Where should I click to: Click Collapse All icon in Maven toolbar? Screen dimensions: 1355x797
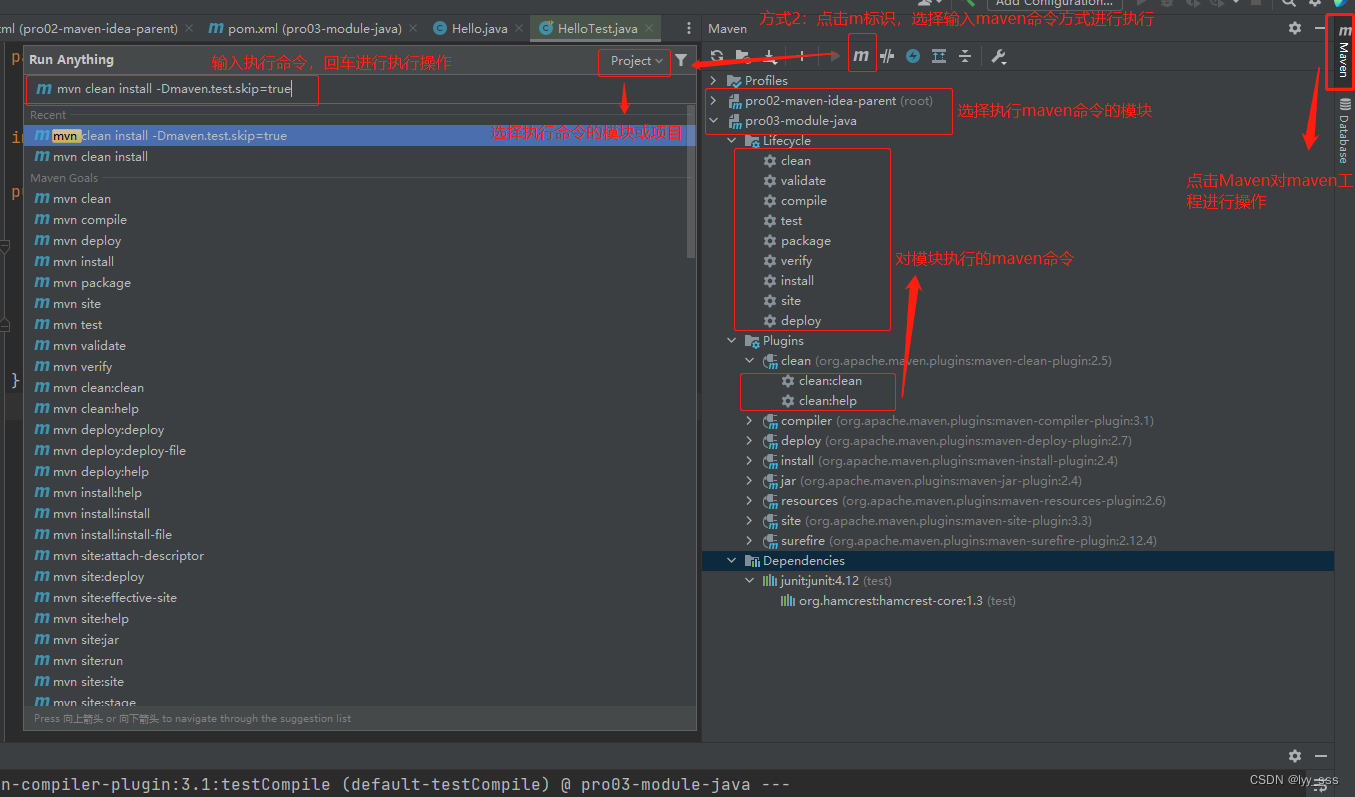965,56
